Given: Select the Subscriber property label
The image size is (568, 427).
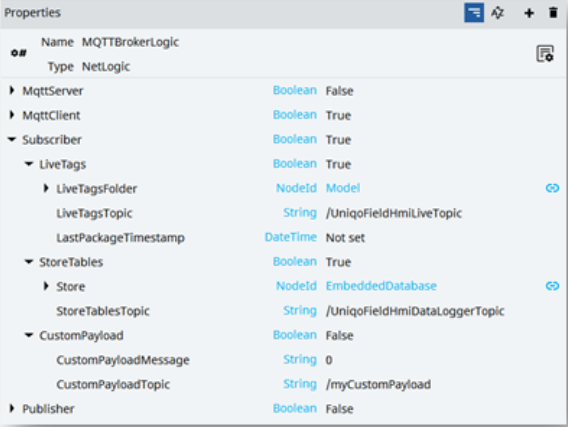Looking at the screenshot, I should pyautogui.click(x=52, y=140).
